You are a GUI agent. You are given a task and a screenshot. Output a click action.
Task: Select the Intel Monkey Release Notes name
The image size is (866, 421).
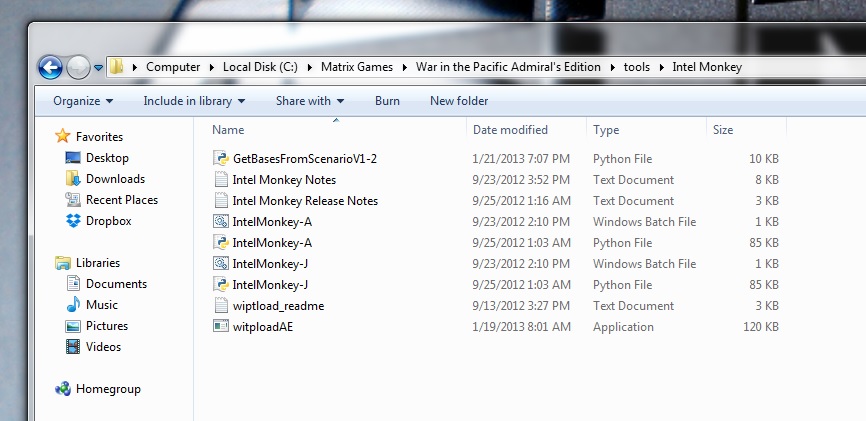coord(305,201)
